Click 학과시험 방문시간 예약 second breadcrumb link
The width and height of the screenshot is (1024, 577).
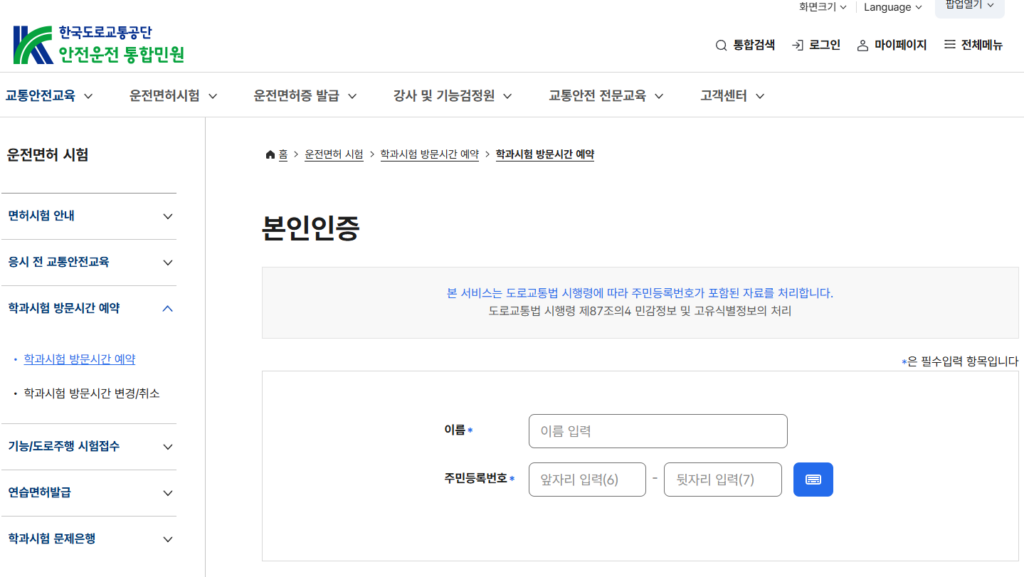coord(429,155)
